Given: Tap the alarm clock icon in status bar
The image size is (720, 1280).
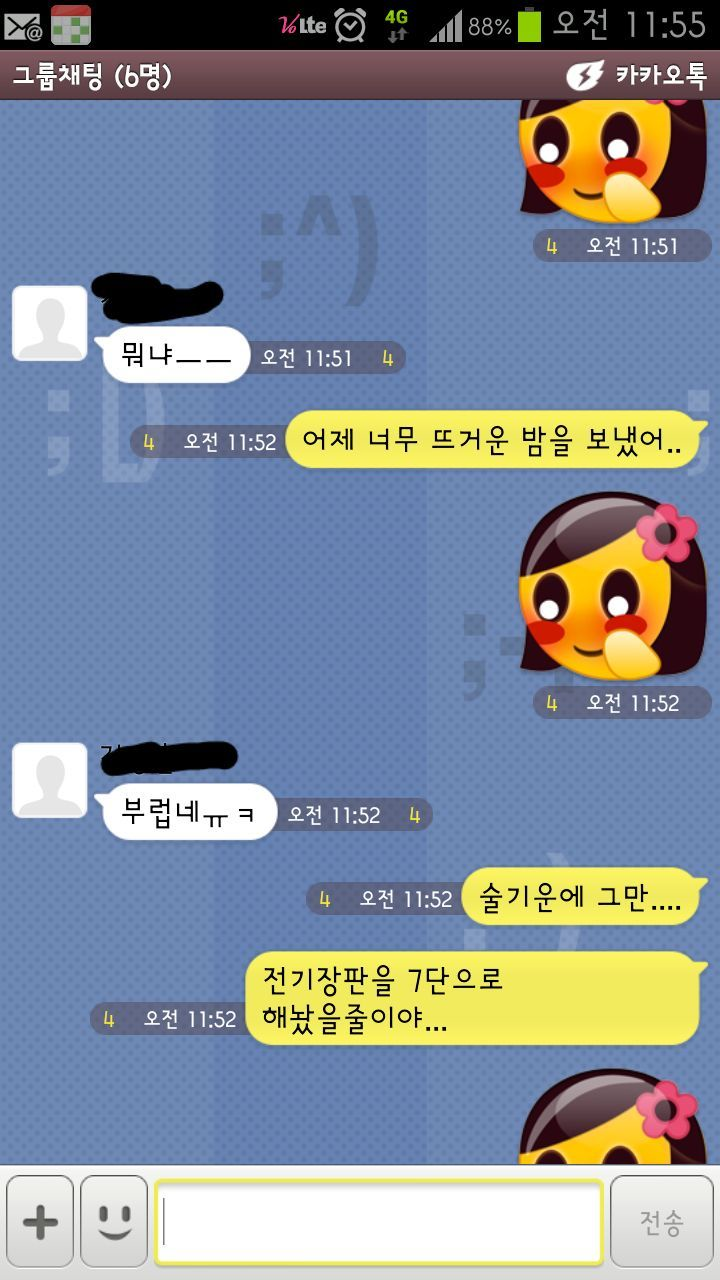Looking at the screenshot, I should tap(350, 25).
